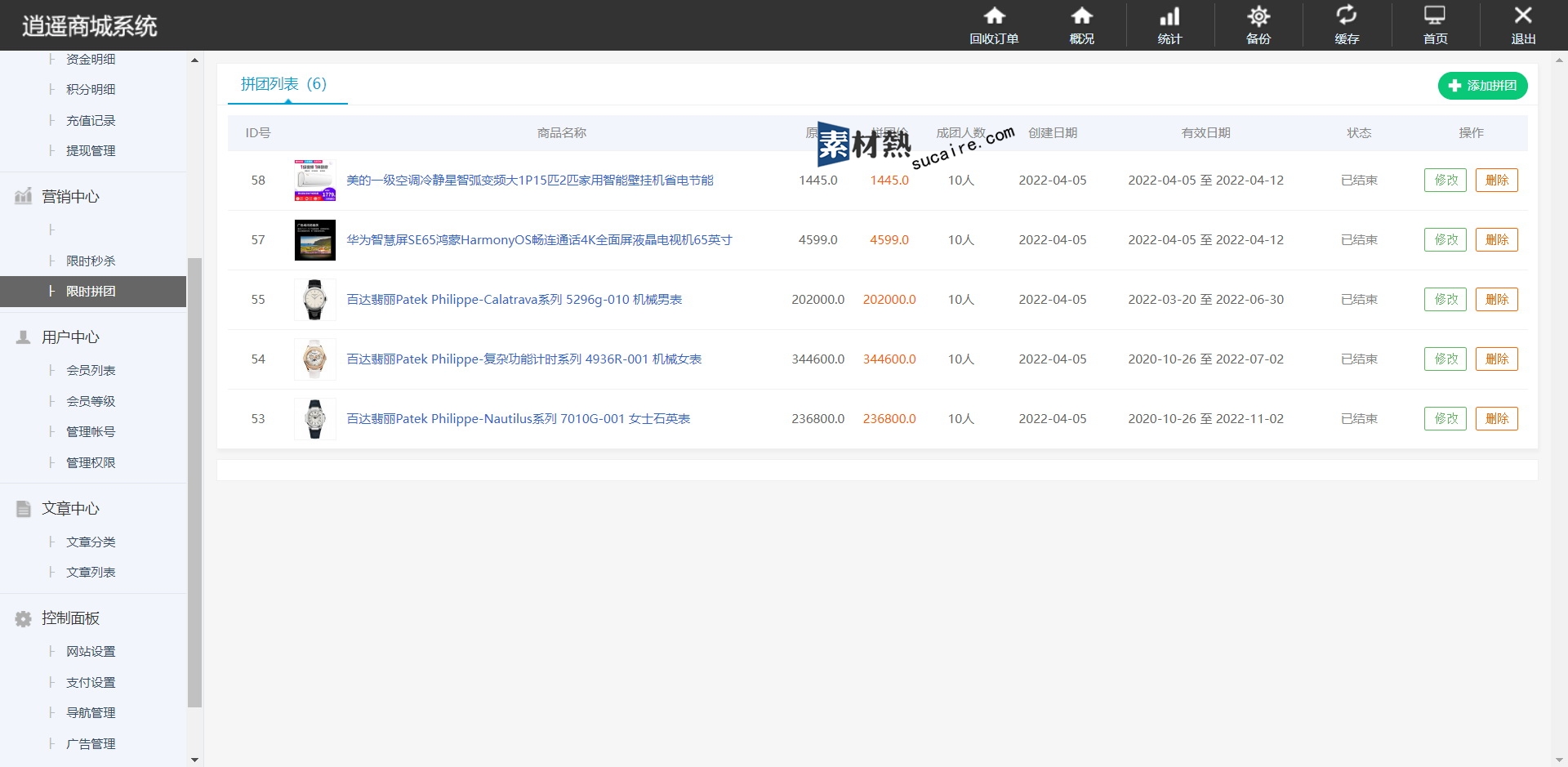Select 限时拼团 in the sidebar

(93, 292)
